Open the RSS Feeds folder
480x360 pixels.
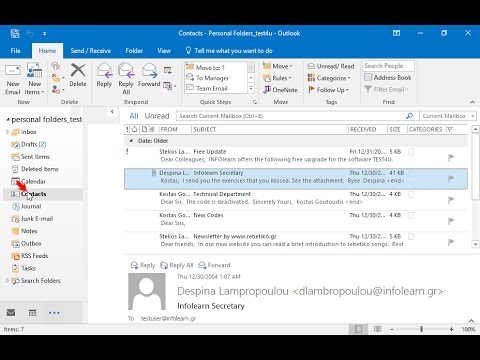(34, 256)
